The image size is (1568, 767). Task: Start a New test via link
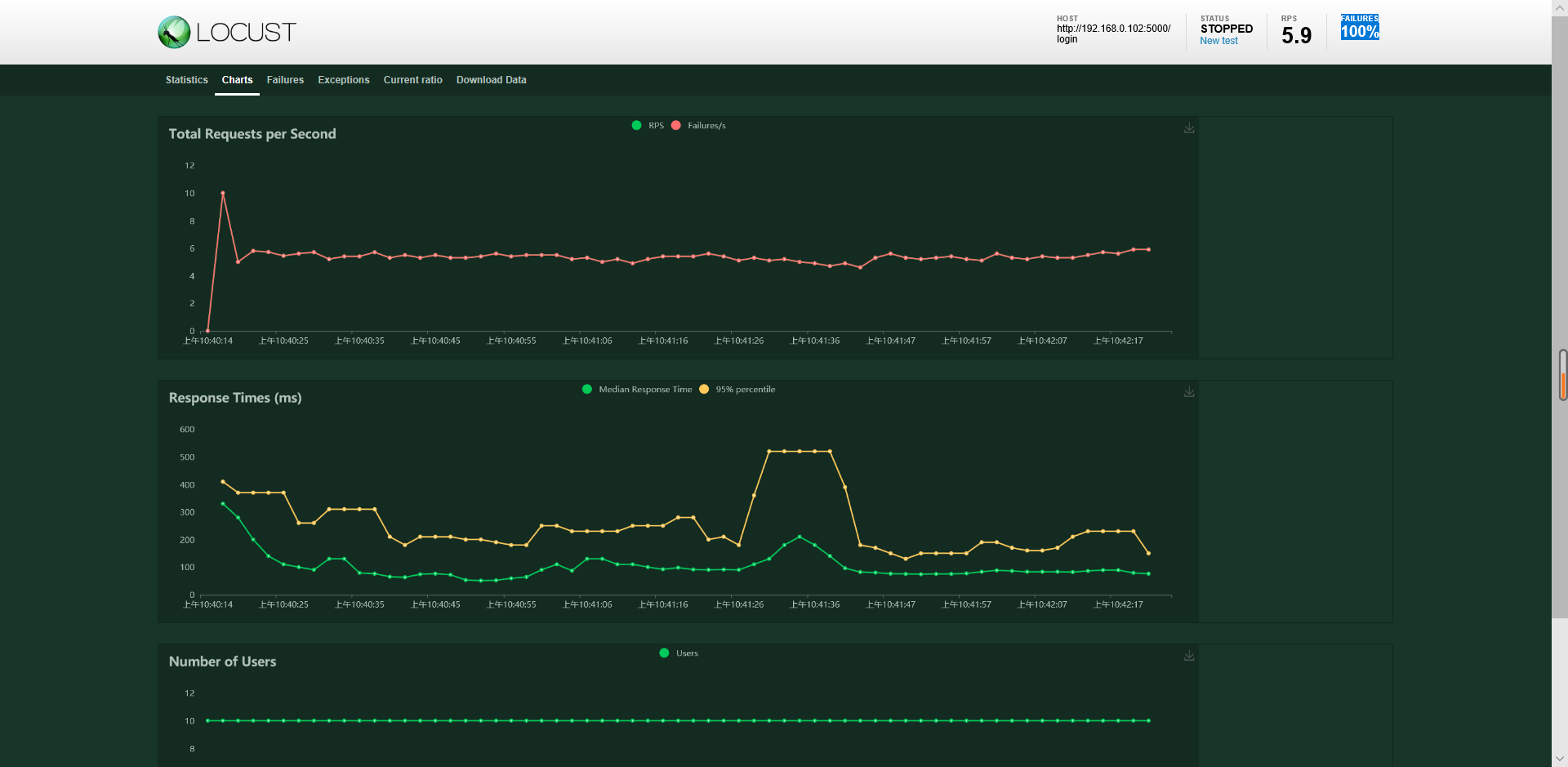tap(1218, 41)
